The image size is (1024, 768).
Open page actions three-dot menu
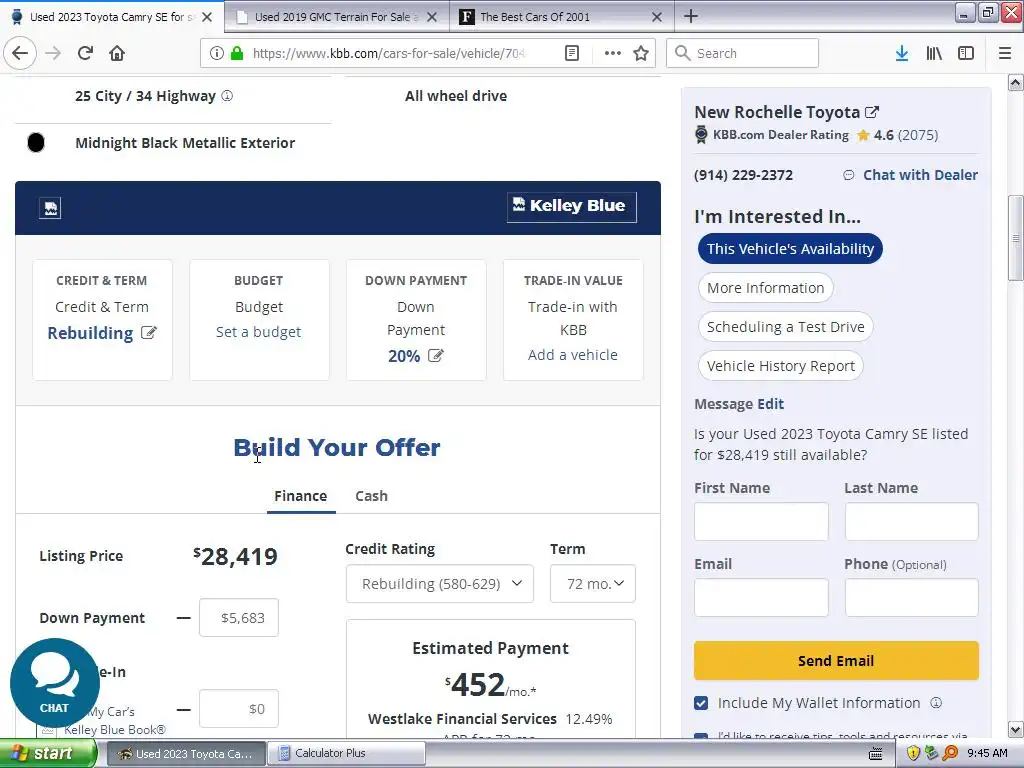(x=613, y=53)
